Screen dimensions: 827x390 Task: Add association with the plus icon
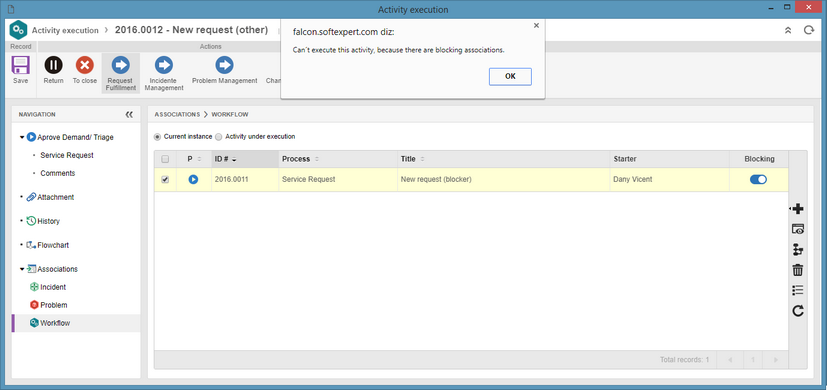798,209
